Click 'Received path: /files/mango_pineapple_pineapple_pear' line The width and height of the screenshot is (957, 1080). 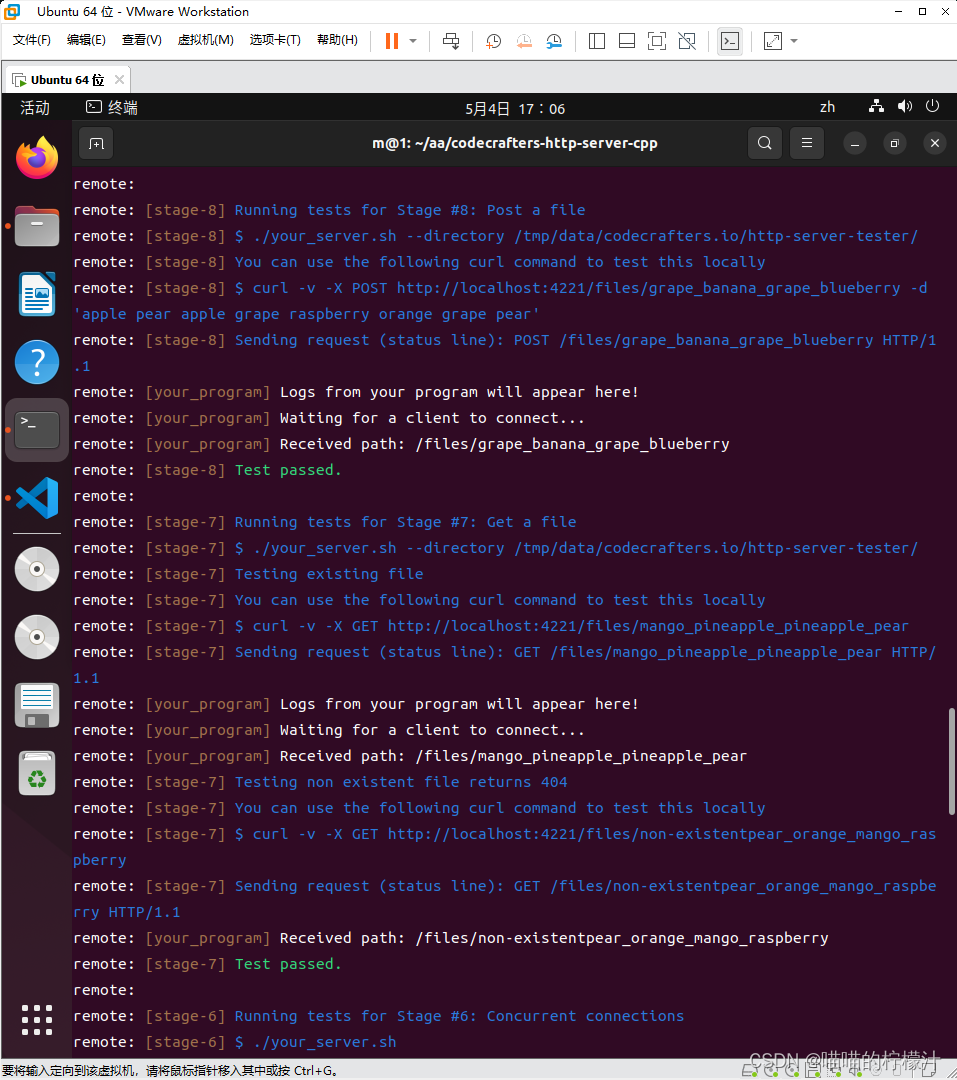click(513, 756)
